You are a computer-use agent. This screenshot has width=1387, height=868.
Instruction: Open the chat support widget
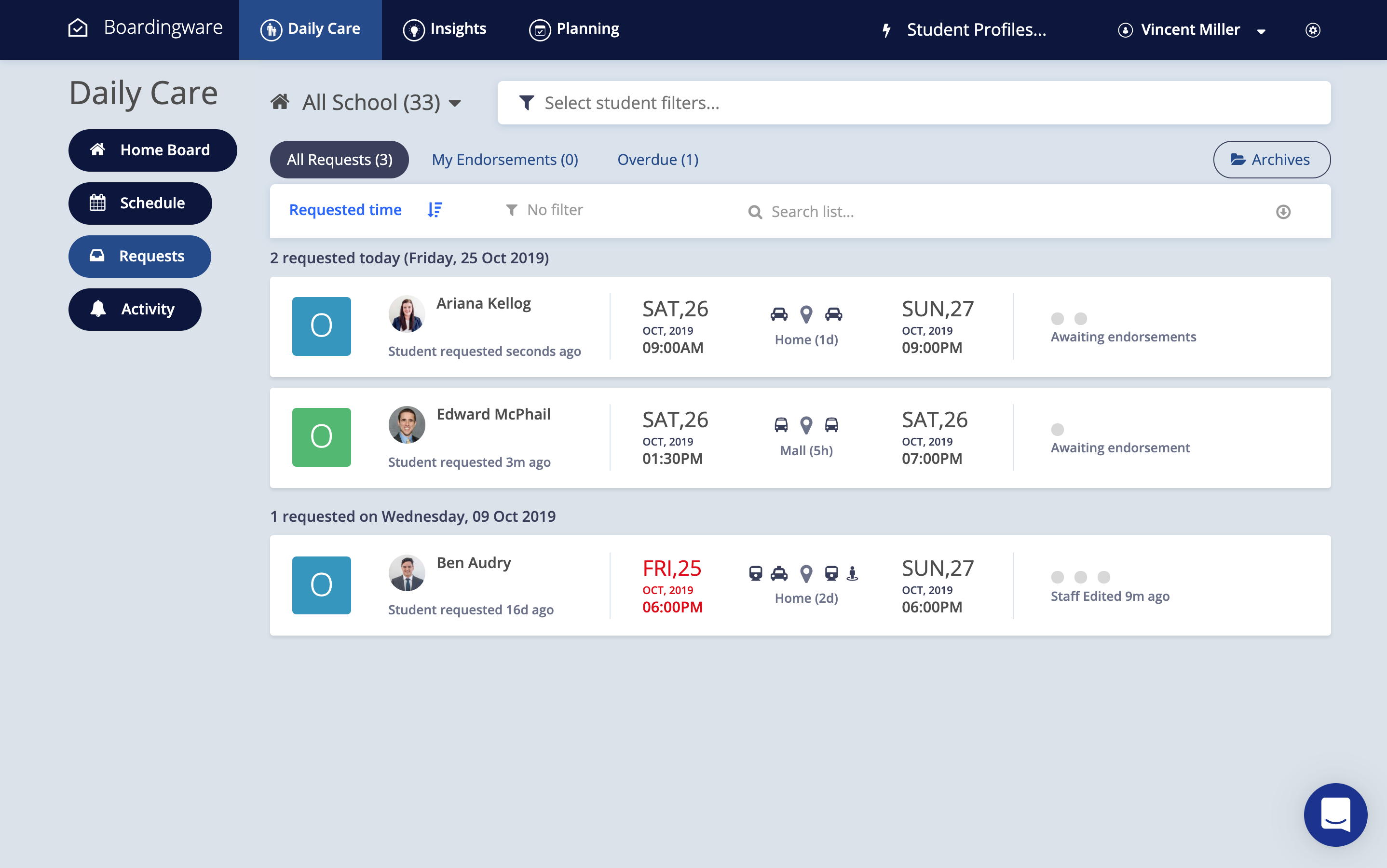pyautogui.click(x=1335, y=814)
